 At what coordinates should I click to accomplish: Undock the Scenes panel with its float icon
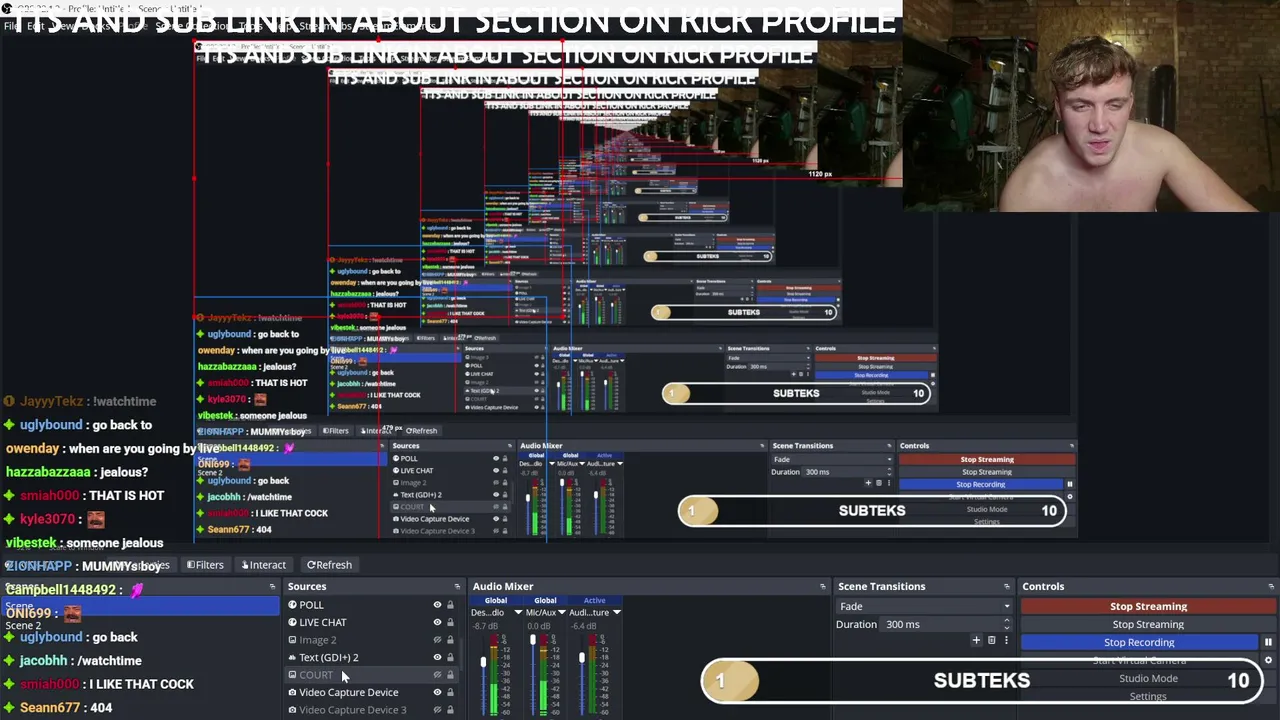pyautogui.click(x=272, y=587)
